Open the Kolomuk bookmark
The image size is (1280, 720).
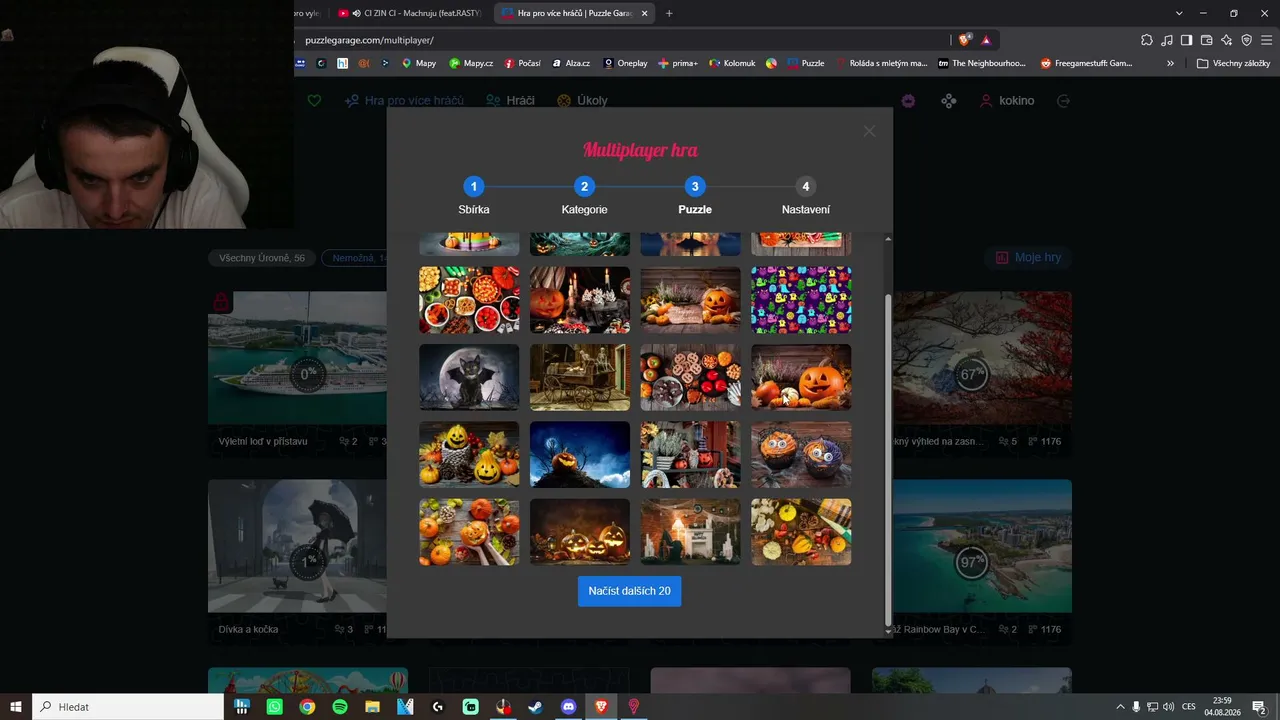[733, 63]
